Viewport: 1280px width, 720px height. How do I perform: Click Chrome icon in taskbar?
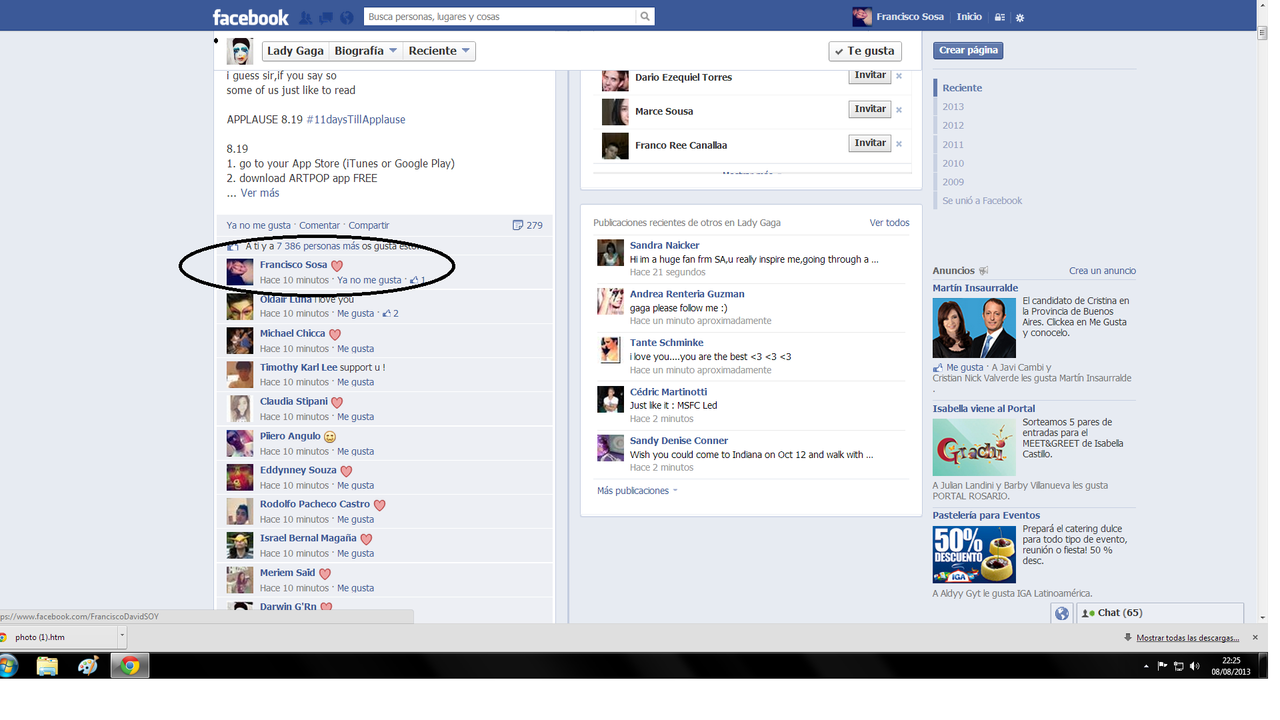[x=130, y=665]
